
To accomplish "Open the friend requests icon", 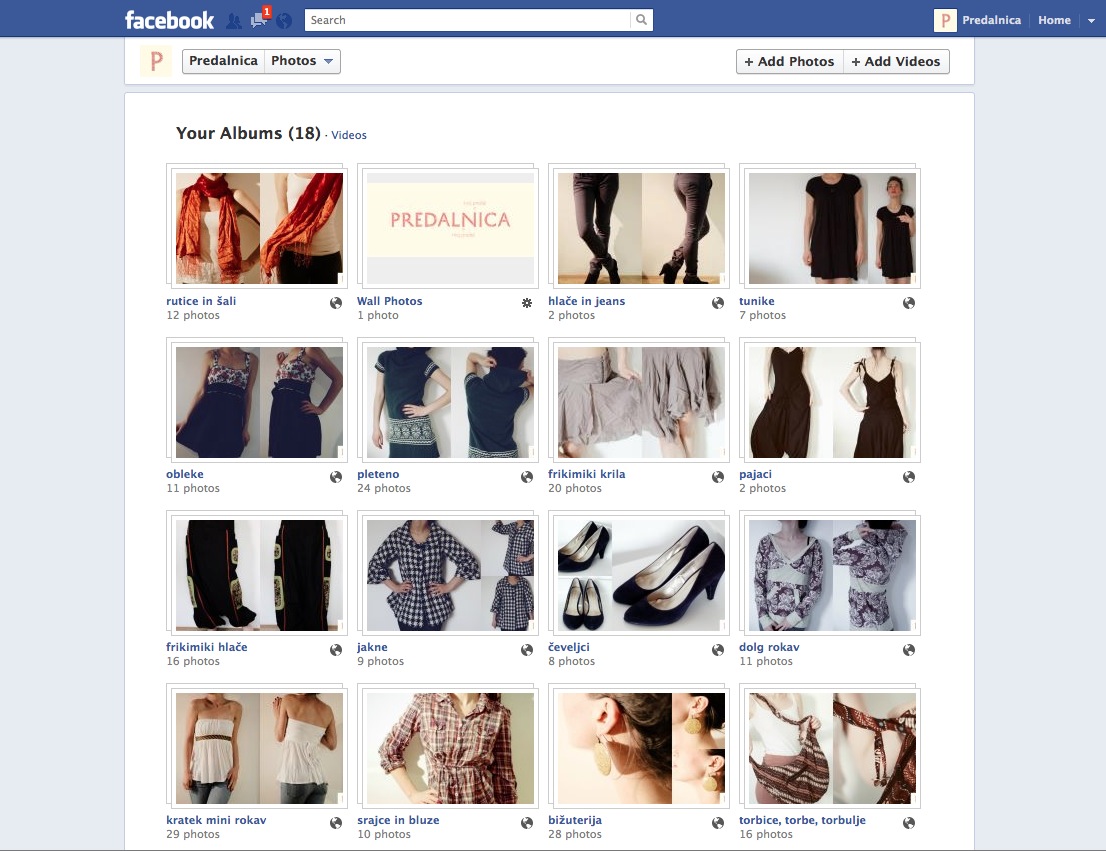I will [x=233, y=20].
